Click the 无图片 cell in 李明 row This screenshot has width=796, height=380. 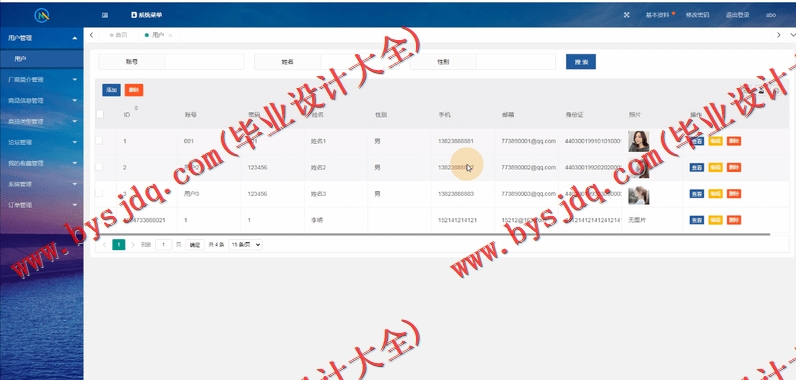tap(637, 220)
